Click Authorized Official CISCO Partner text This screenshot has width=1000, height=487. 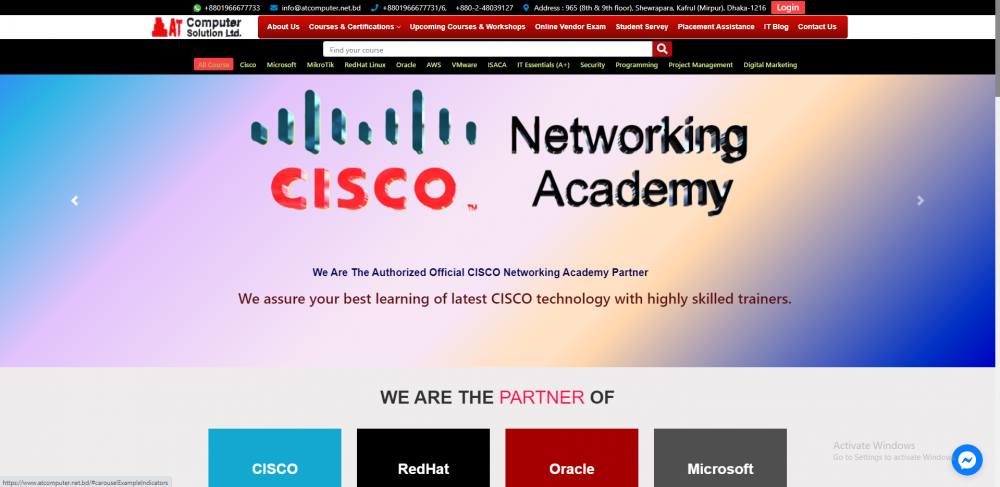[480, 272]
